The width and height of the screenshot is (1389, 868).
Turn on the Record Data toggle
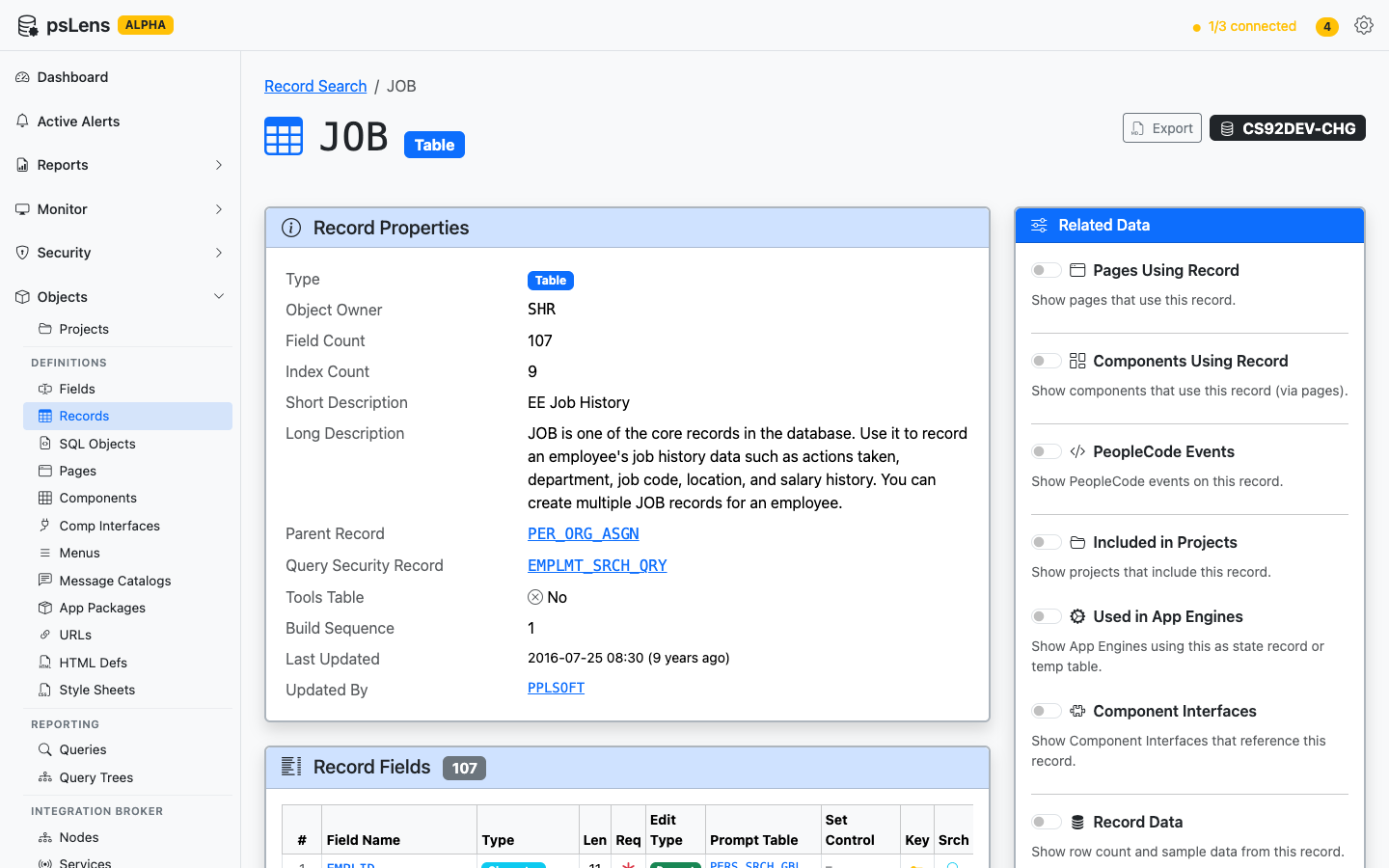point(1047,822)
